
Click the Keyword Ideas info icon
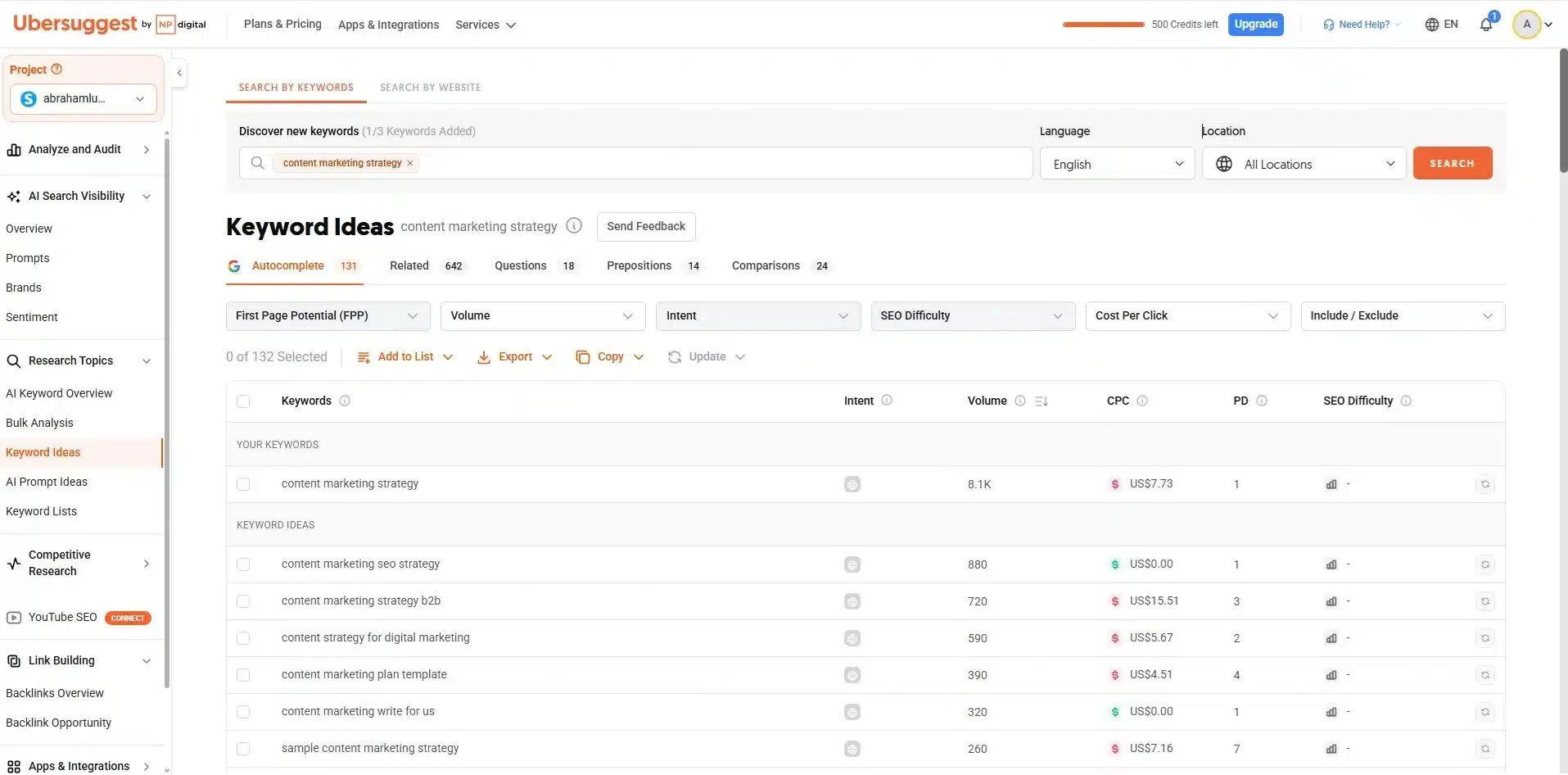click(574, 226)
